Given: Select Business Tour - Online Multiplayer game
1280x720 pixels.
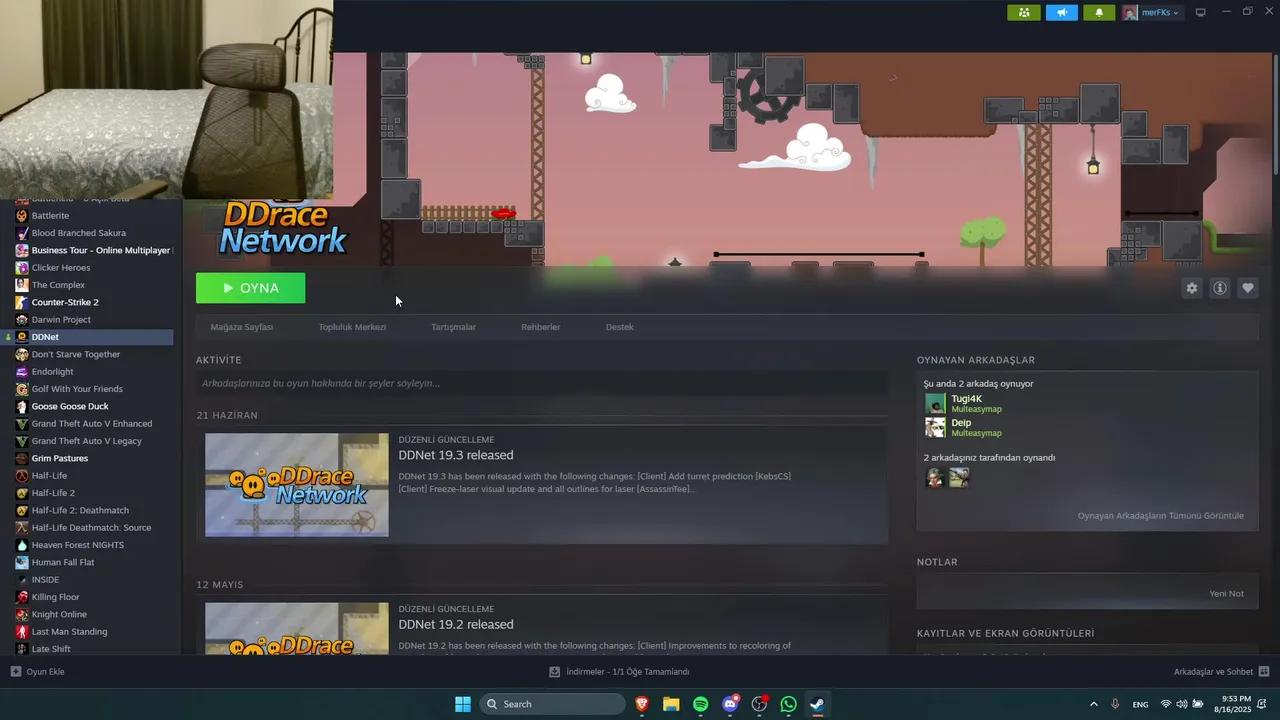Looking at the screenshot, I should 101,250.
